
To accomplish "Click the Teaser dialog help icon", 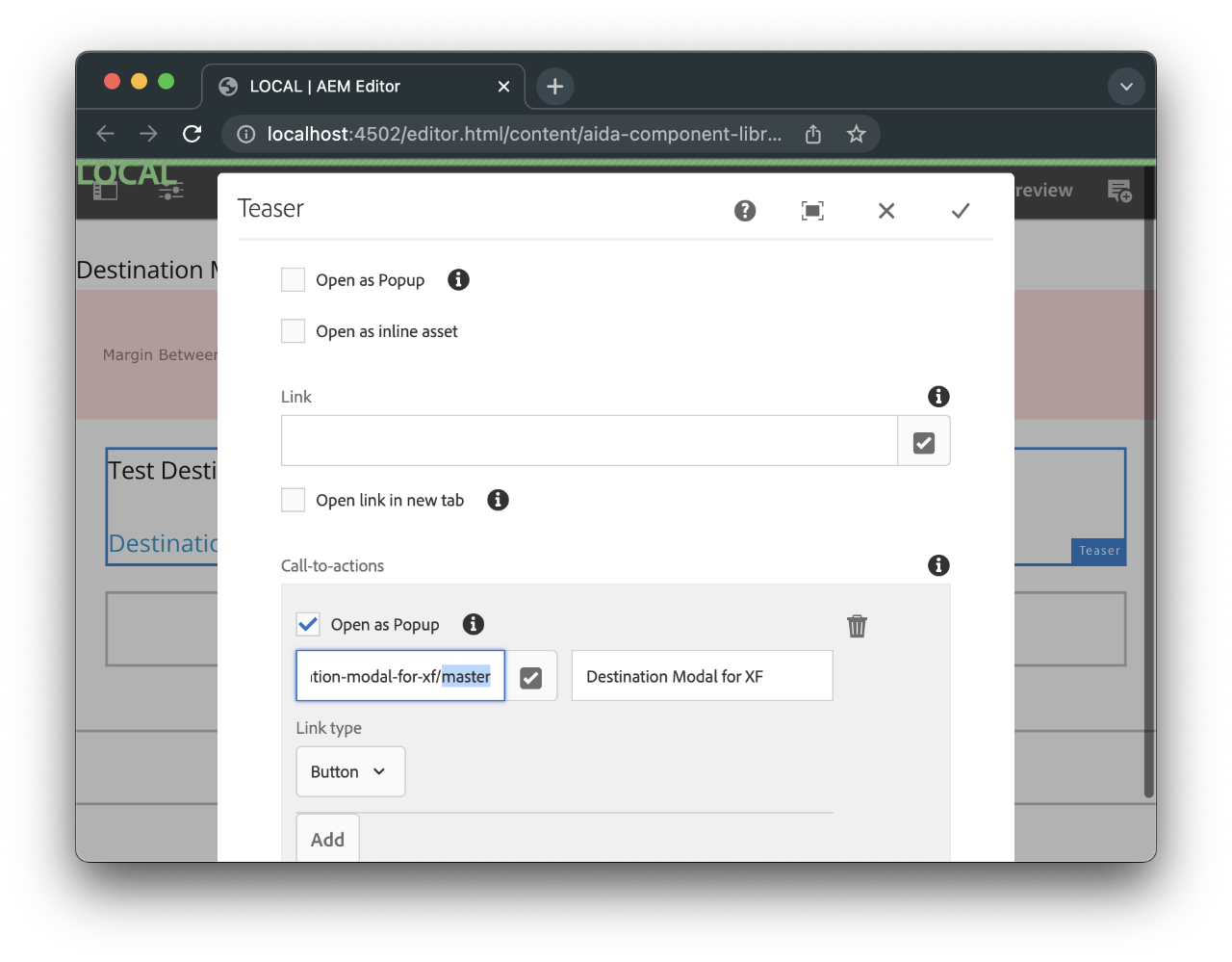I will click(745, 211).
